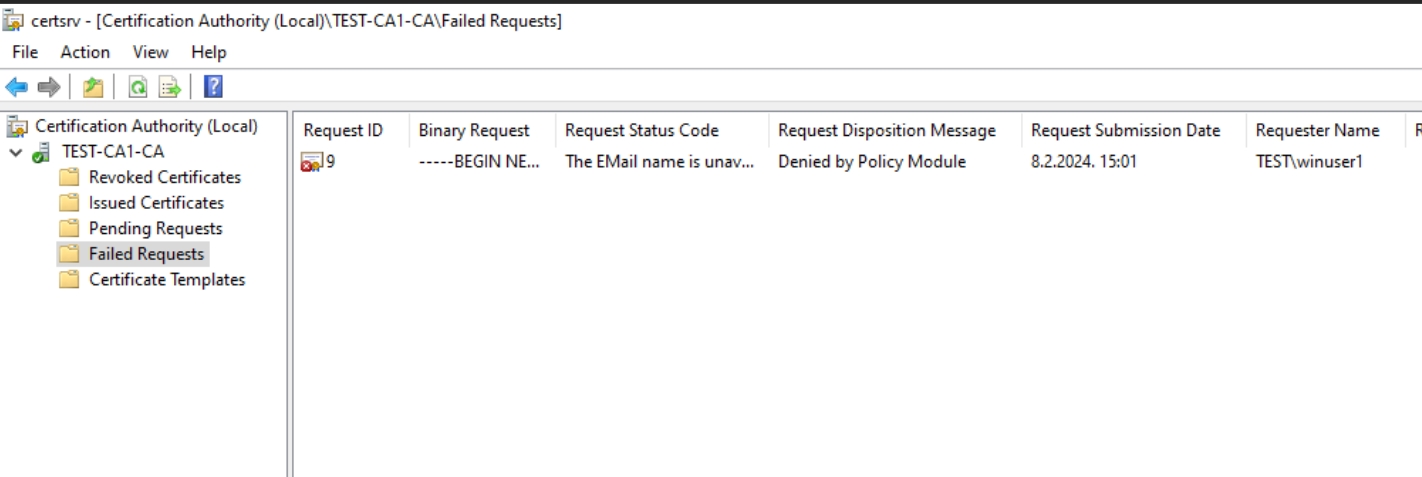Select the failed request 9 row icon
This screenshot has height=477, width=1422.
(311, 162)
